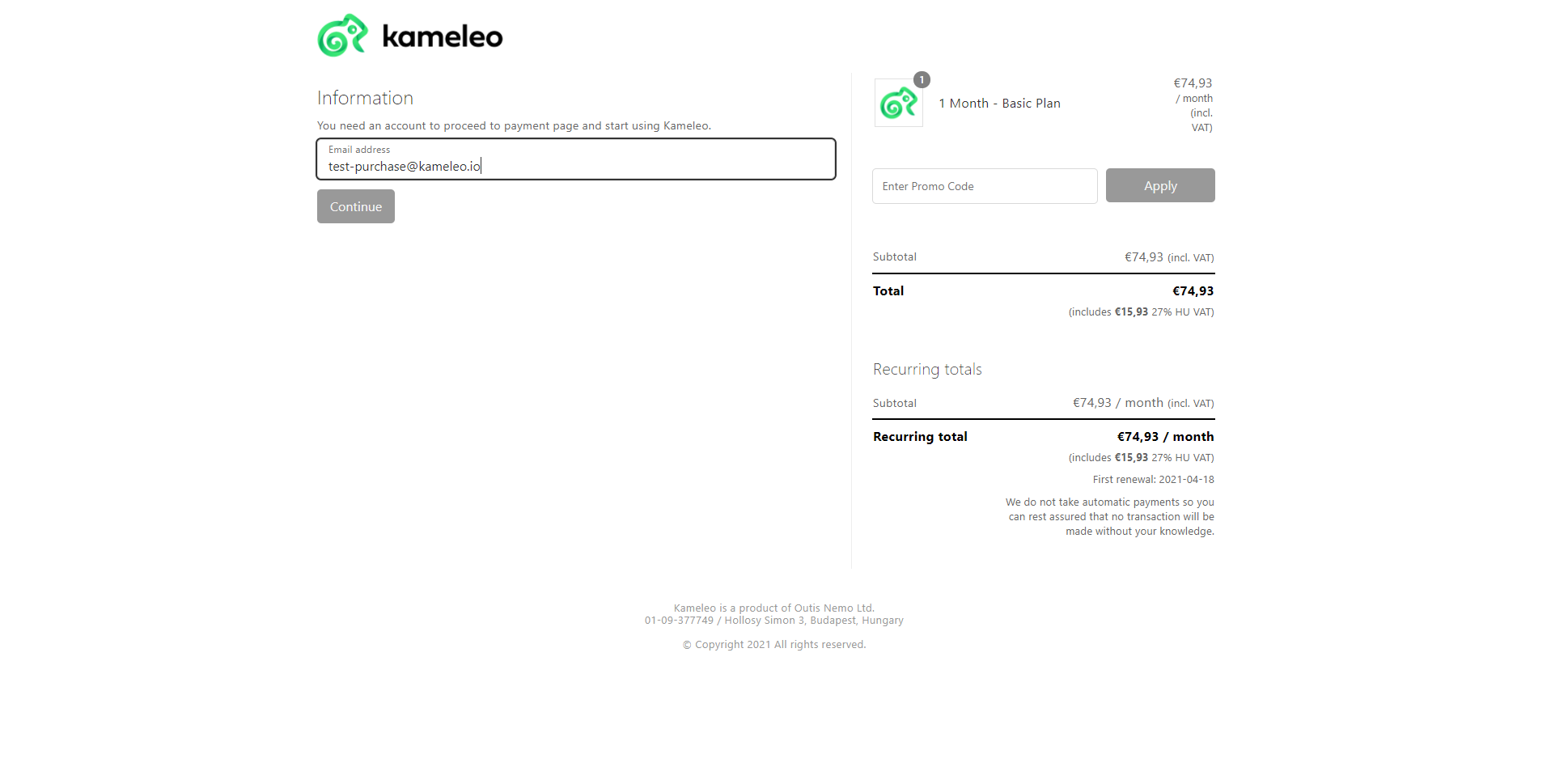Click the quantity badge on product image
The height and width of the screenshot is (784, 1551).
click(922, 80)
